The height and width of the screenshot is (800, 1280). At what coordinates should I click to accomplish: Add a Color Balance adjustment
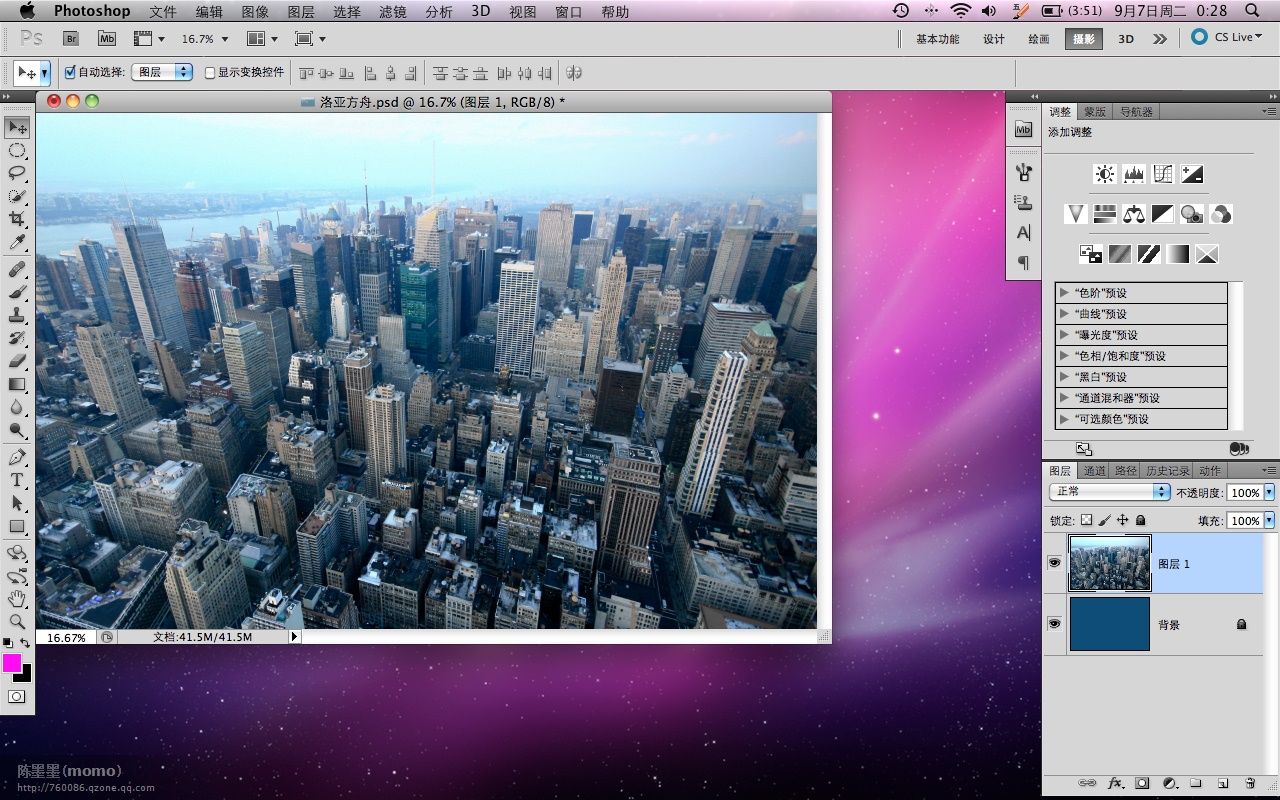(x=1133, y=214)
